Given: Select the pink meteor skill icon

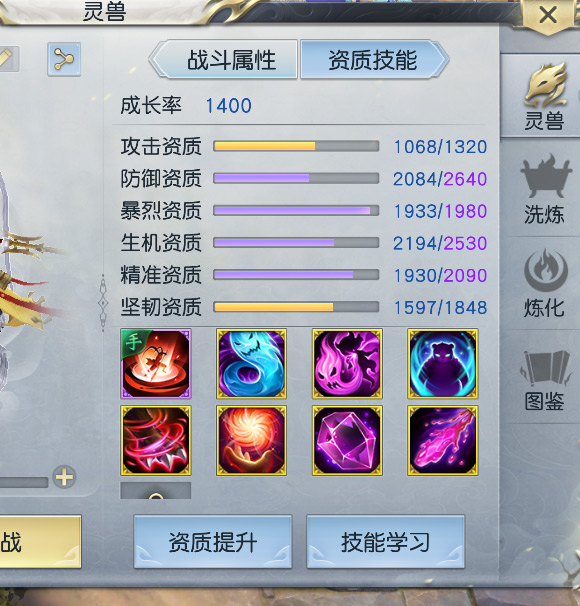Looking at the screenshot, I should (443, 440).
